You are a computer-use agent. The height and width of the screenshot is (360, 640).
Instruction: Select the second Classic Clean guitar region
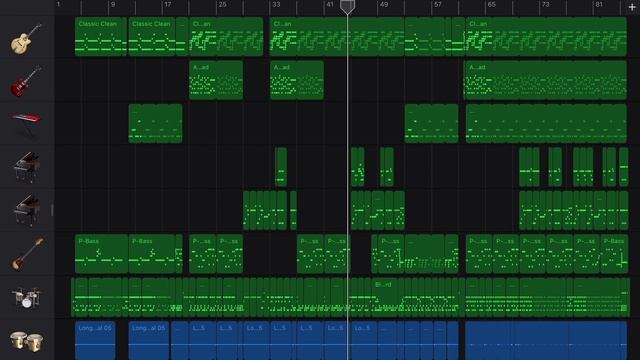pyautogui.click(x=152, y=36)
